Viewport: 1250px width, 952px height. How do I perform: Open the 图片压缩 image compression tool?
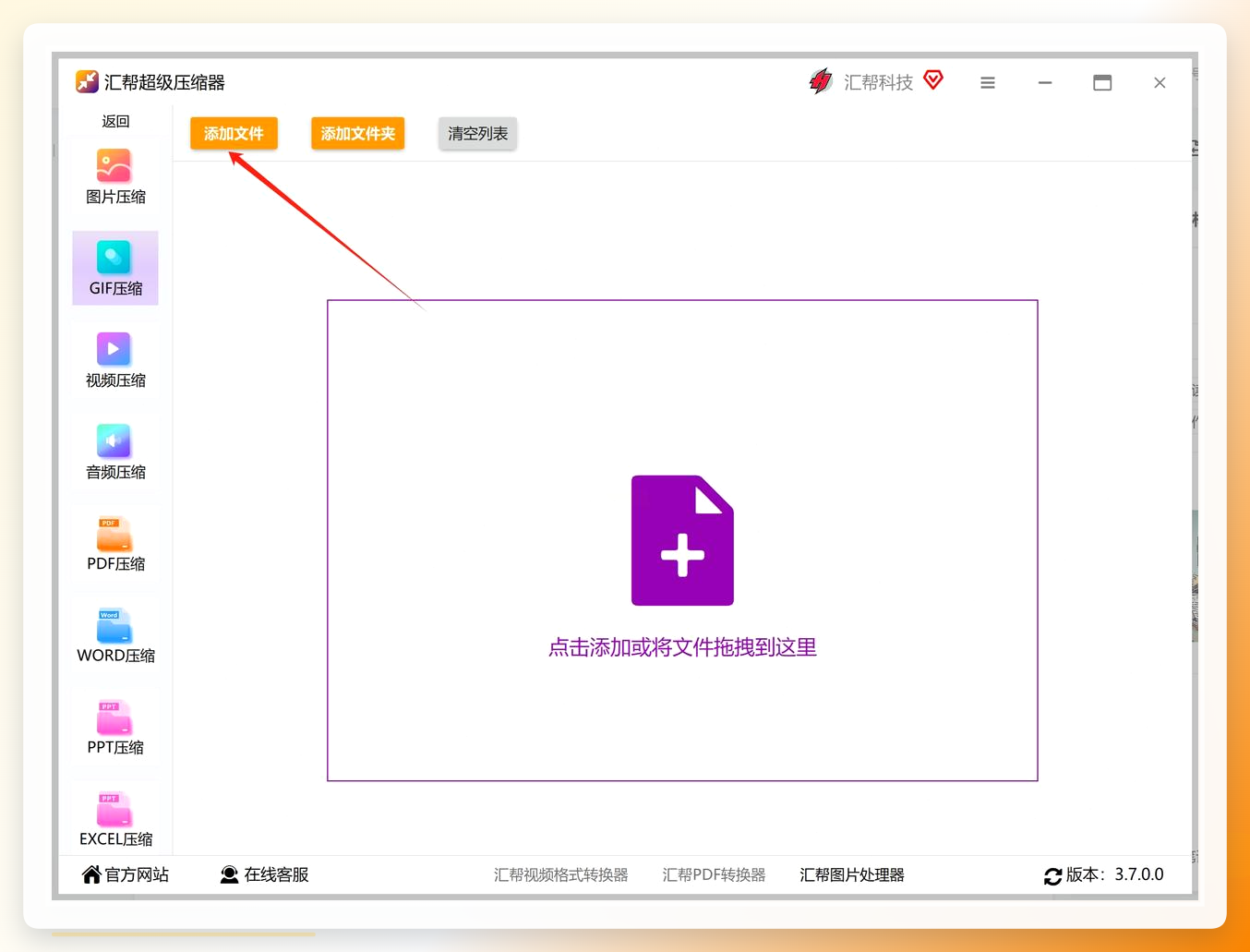[x=115, y=176]
